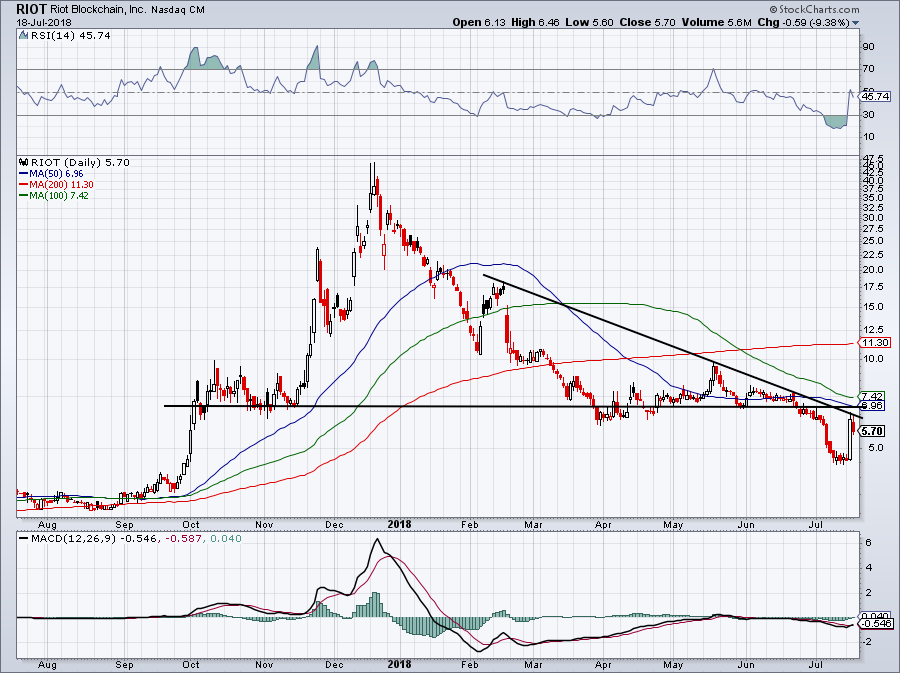
Task: Click the 2018 label beneath the MACD panel
Action: [399, 664]
